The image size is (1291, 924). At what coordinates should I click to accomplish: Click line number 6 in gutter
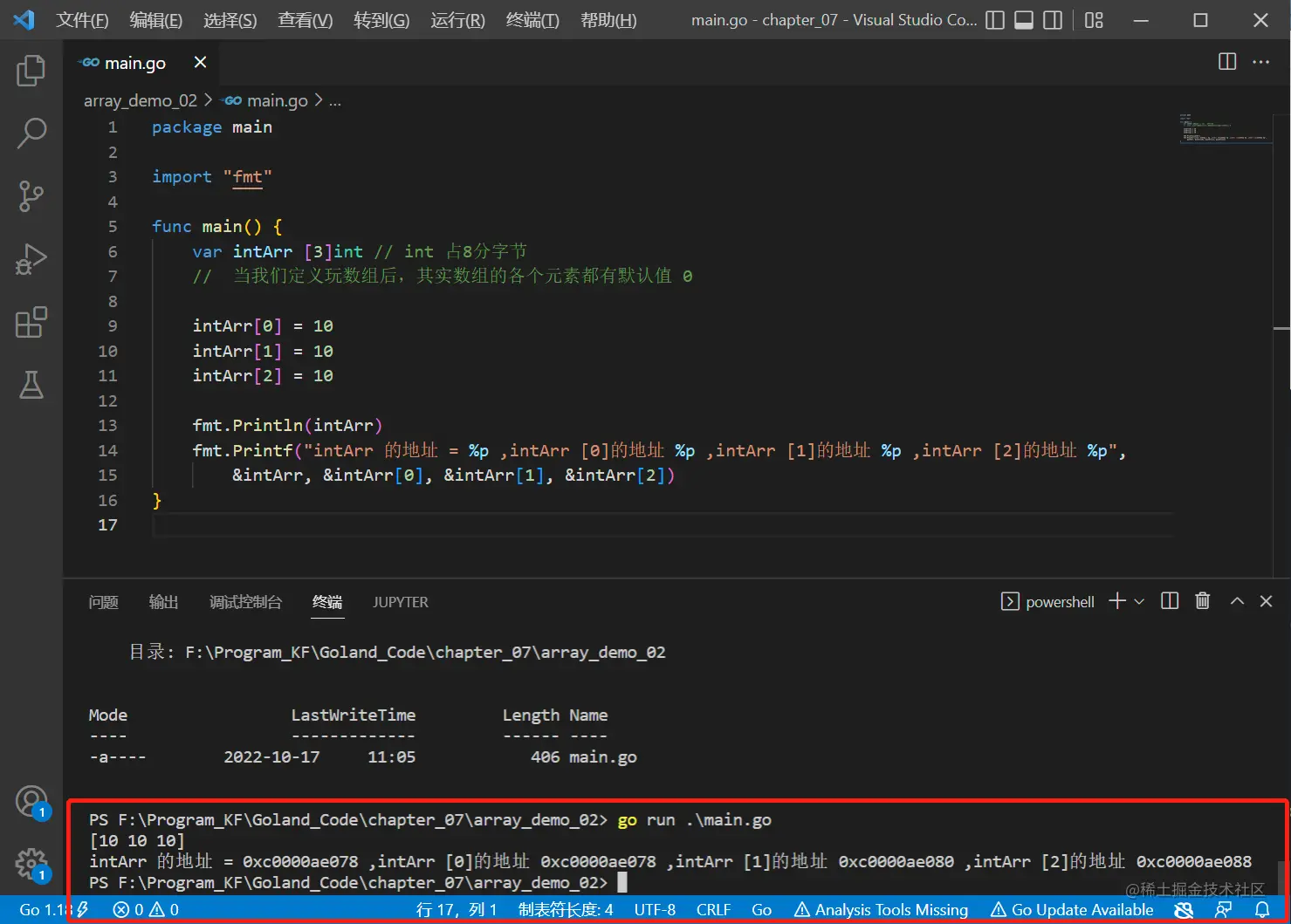click(112, 251)
